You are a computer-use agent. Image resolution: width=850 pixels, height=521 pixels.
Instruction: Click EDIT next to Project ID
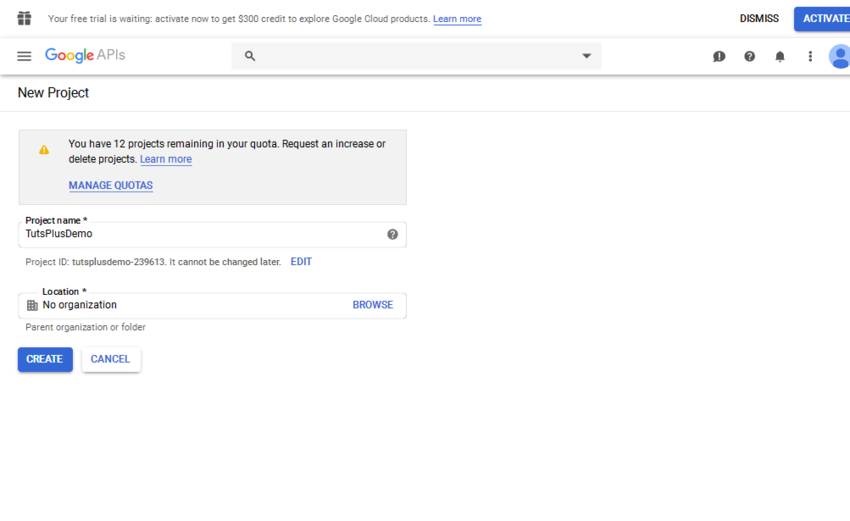[301, 262]
